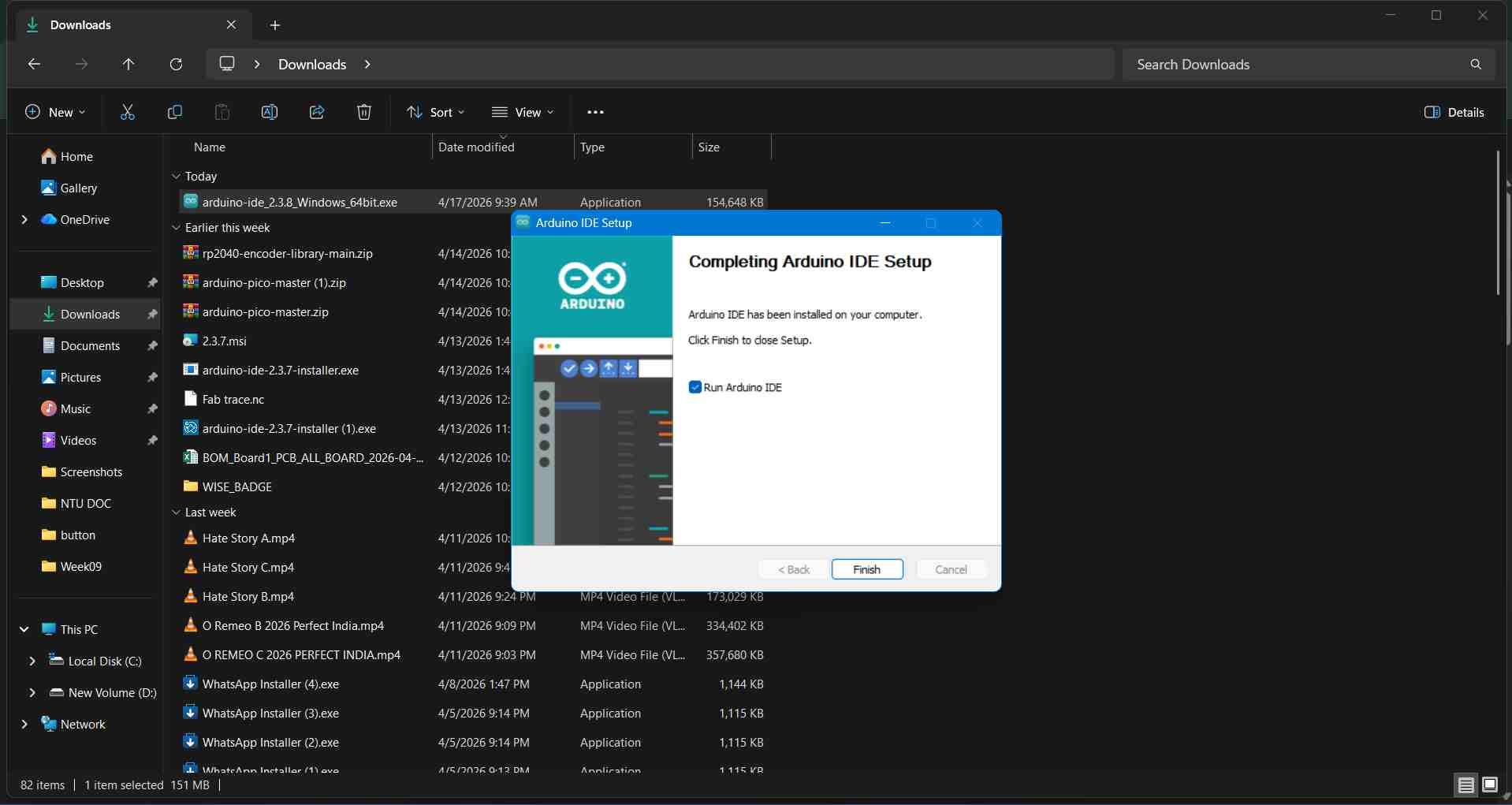Click the BOM_Board1 Excel file icon

pos(191,457)
